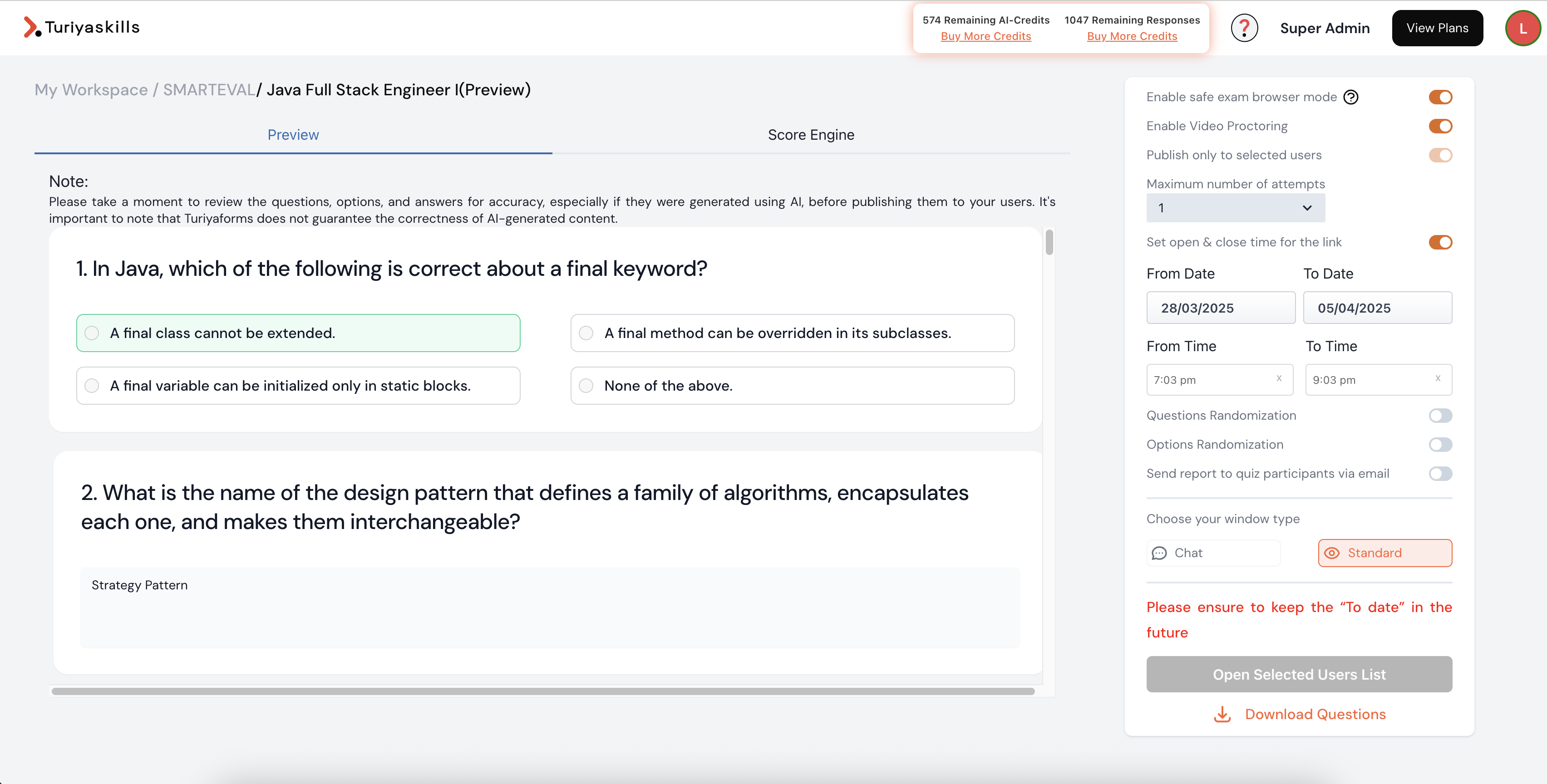
Task: Click the From Date field showing 28/03/2025
Action: (1220, 307)
